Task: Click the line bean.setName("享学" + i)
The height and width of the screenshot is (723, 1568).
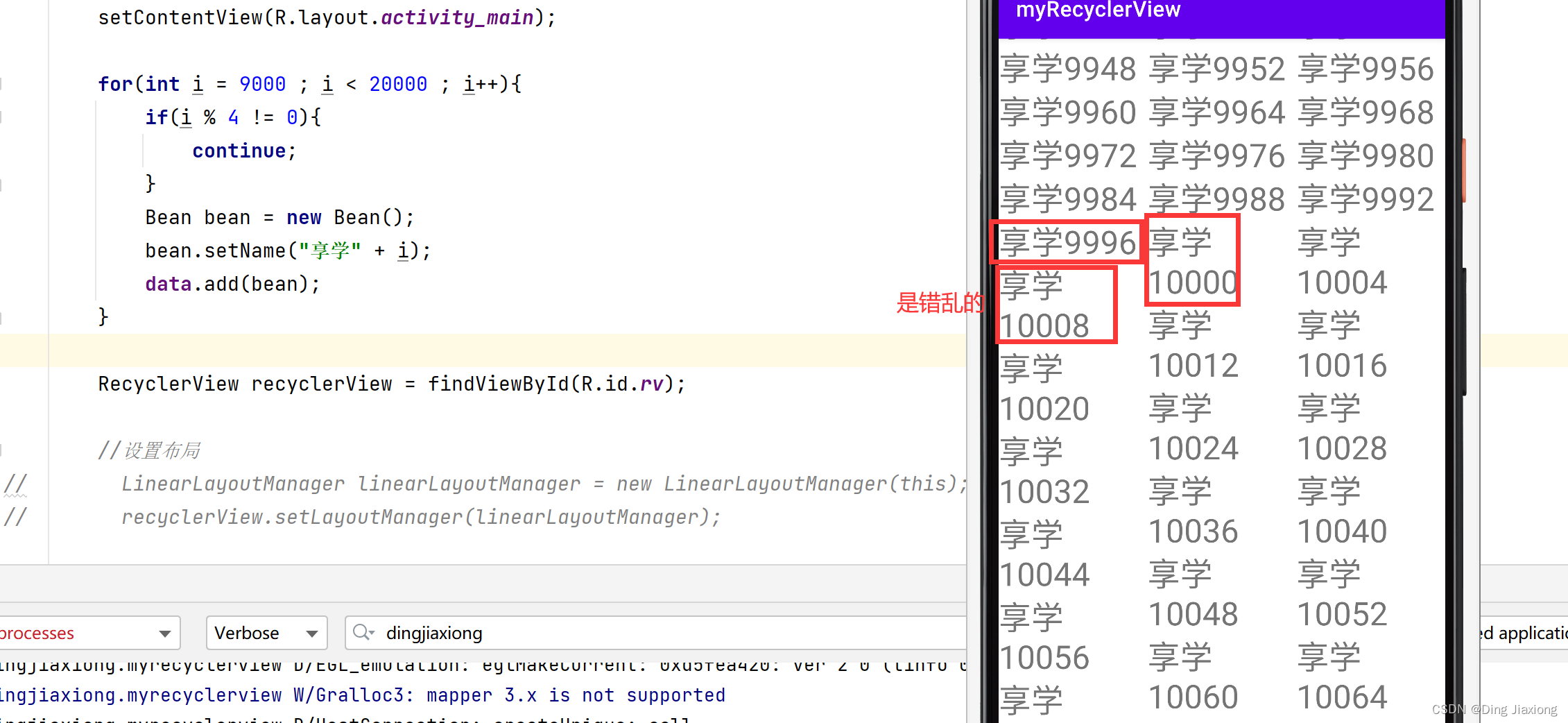Action: [288, 250]
